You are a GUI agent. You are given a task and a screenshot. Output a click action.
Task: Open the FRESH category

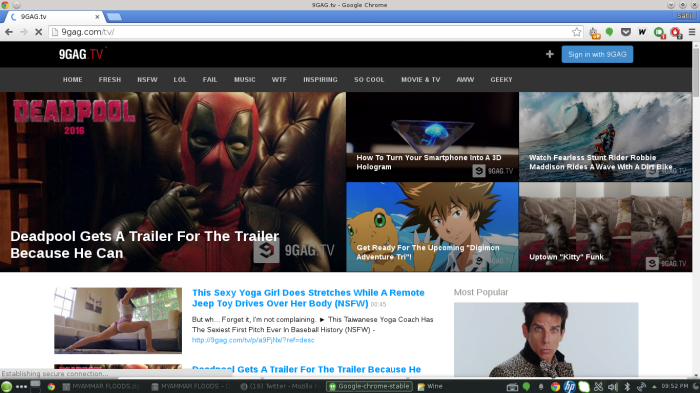(x=110, y=79)
